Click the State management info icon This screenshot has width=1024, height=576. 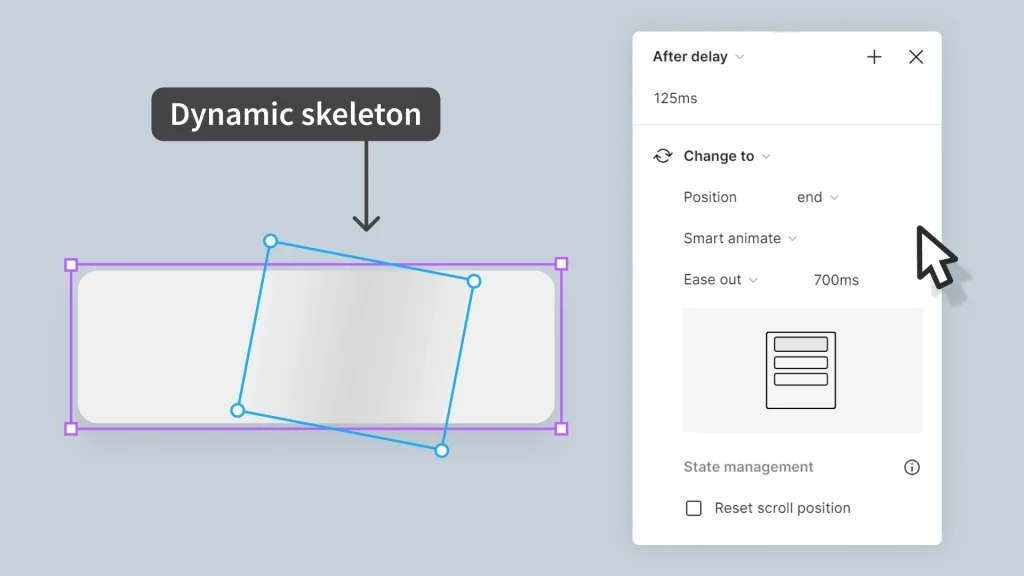tap(911, 467)
